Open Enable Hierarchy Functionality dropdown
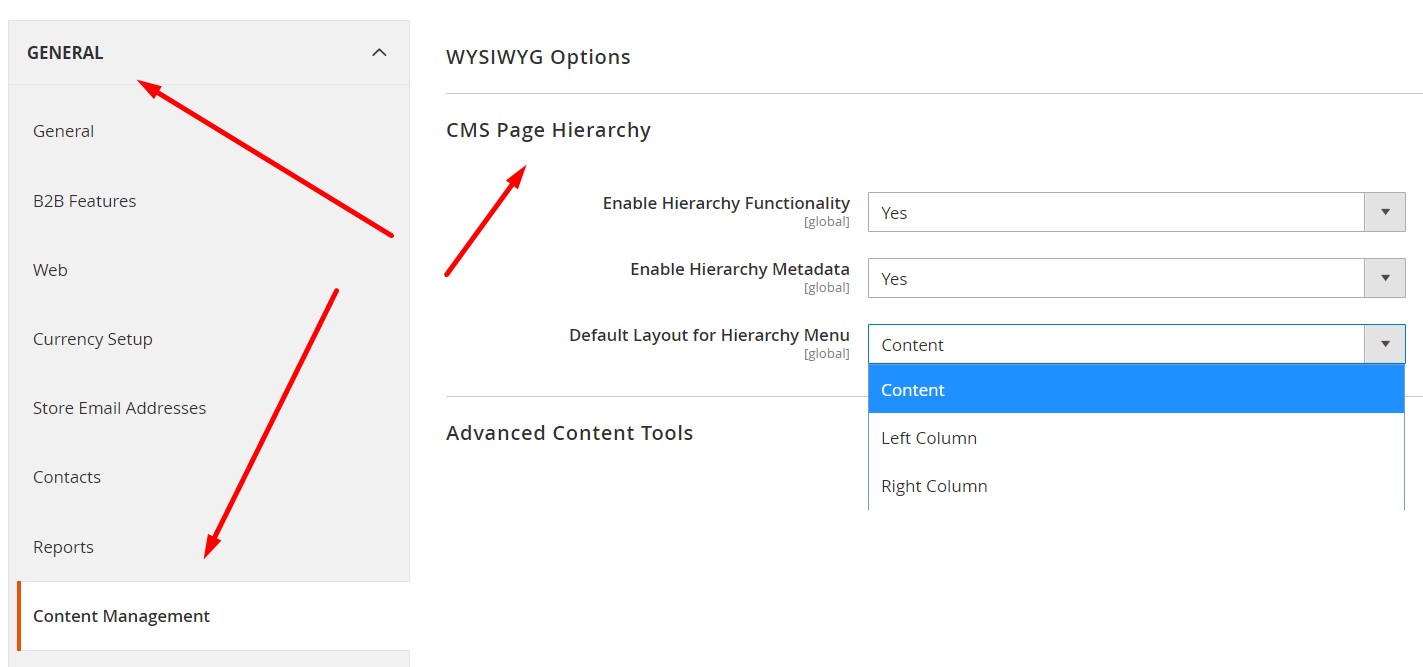 1115,213
